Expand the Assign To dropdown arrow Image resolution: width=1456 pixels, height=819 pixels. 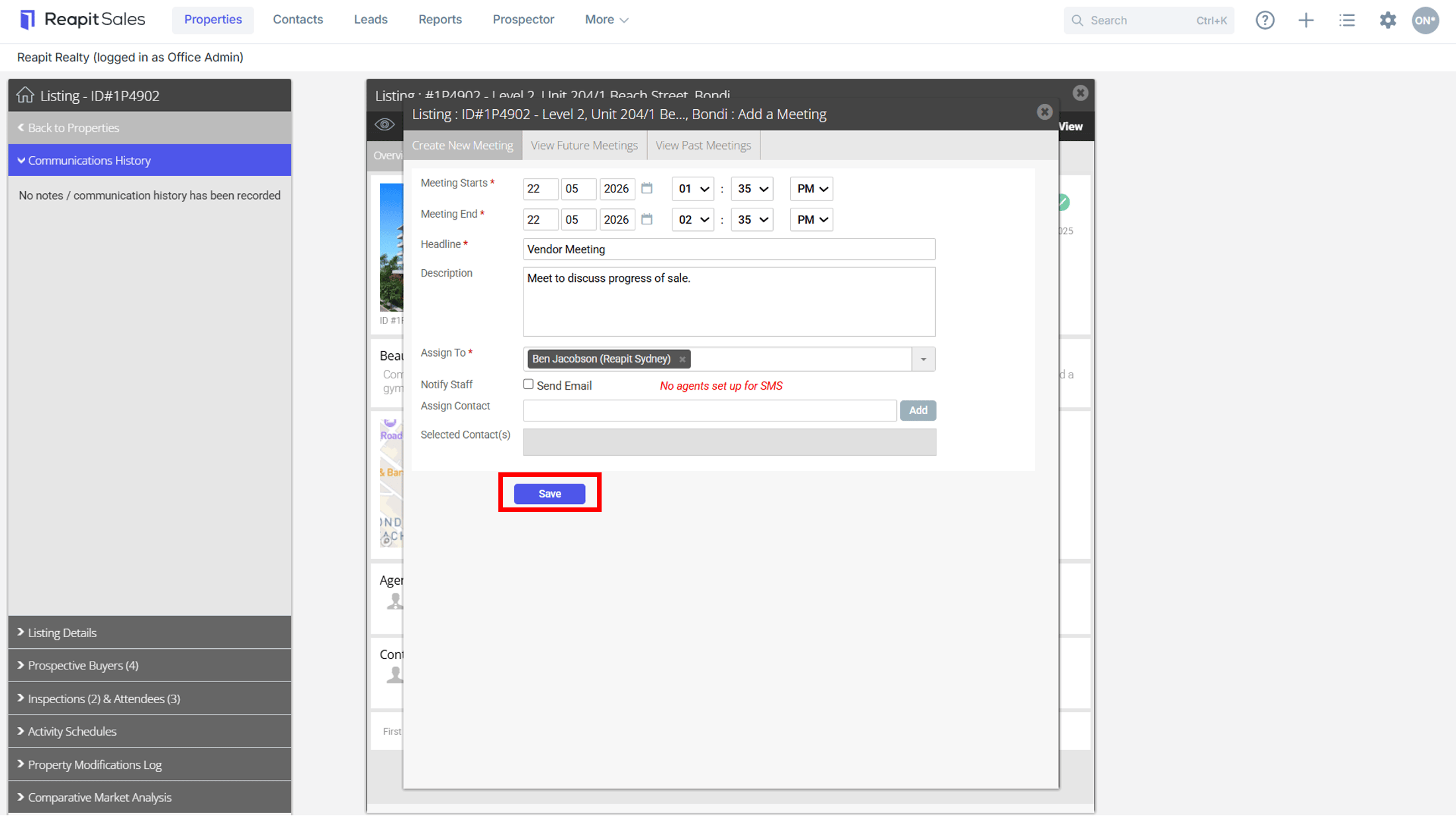[923, 359]
